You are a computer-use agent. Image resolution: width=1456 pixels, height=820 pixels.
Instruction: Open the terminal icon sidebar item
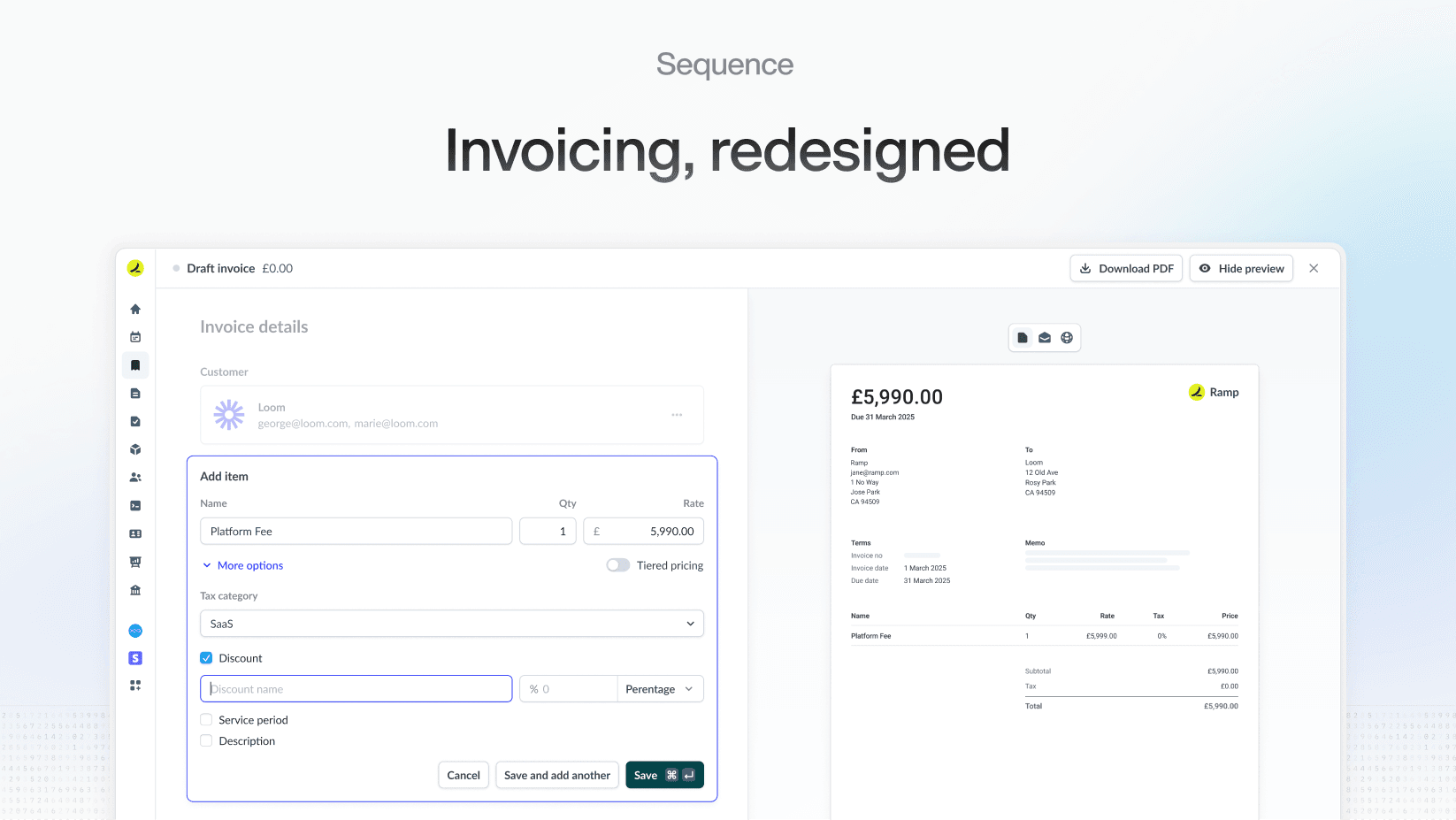pos(135,506)
